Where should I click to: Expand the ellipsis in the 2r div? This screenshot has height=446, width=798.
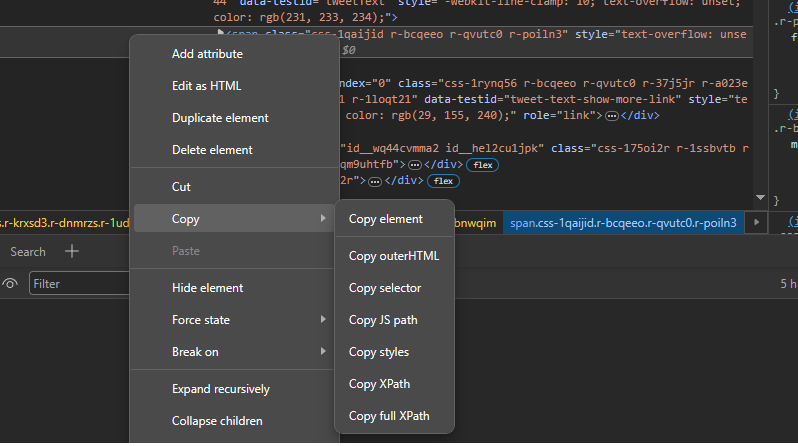click(x=375, y=182)
